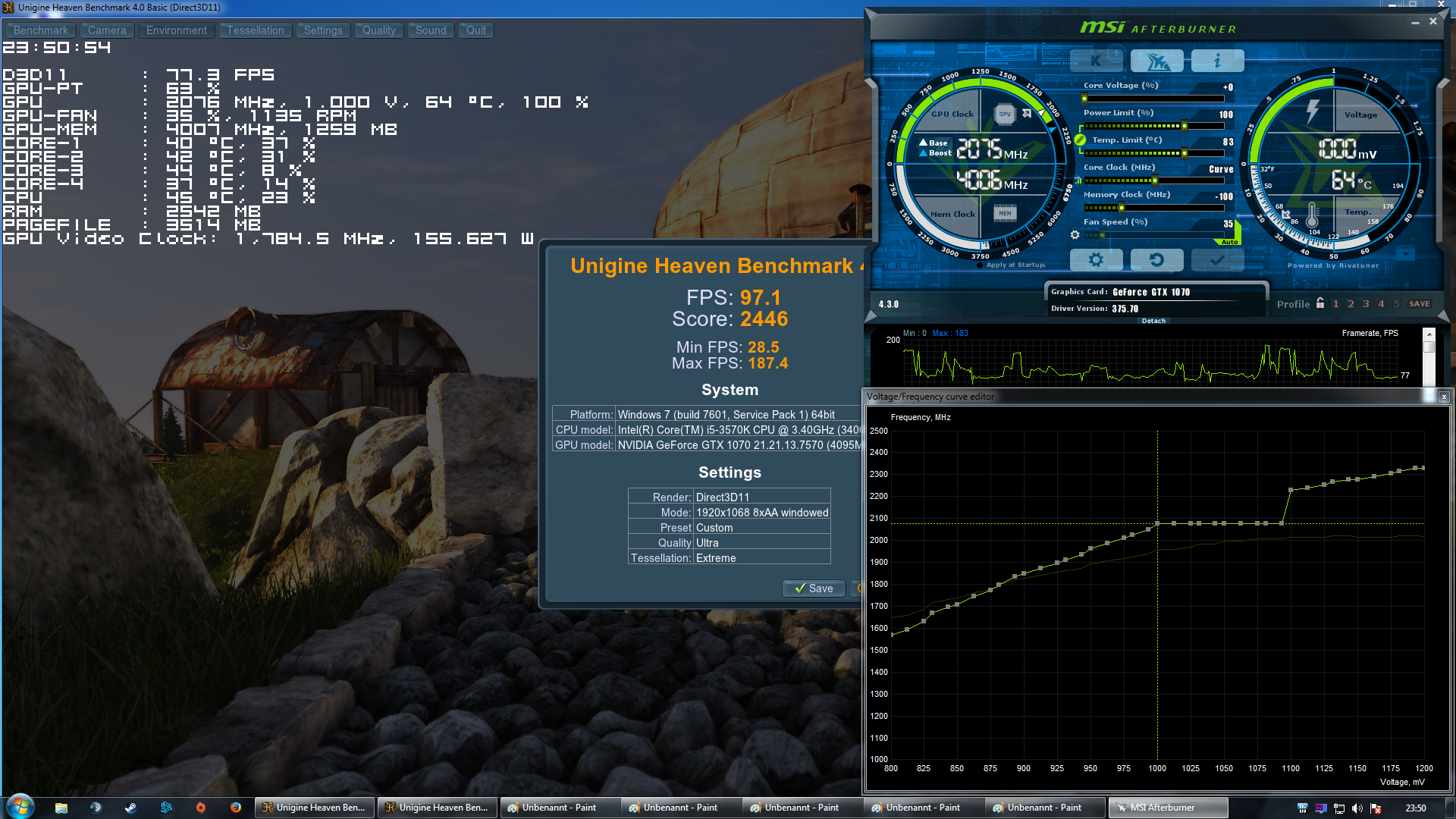Open Afterburner settings gear button
Viewport: 1456px width, 819px height.
pos(1096,260)
